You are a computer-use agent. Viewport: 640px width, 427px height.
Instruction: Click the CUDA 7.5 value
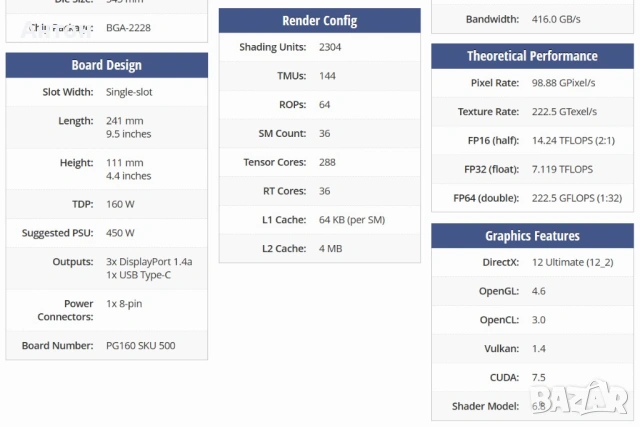(x=539, y=377)
